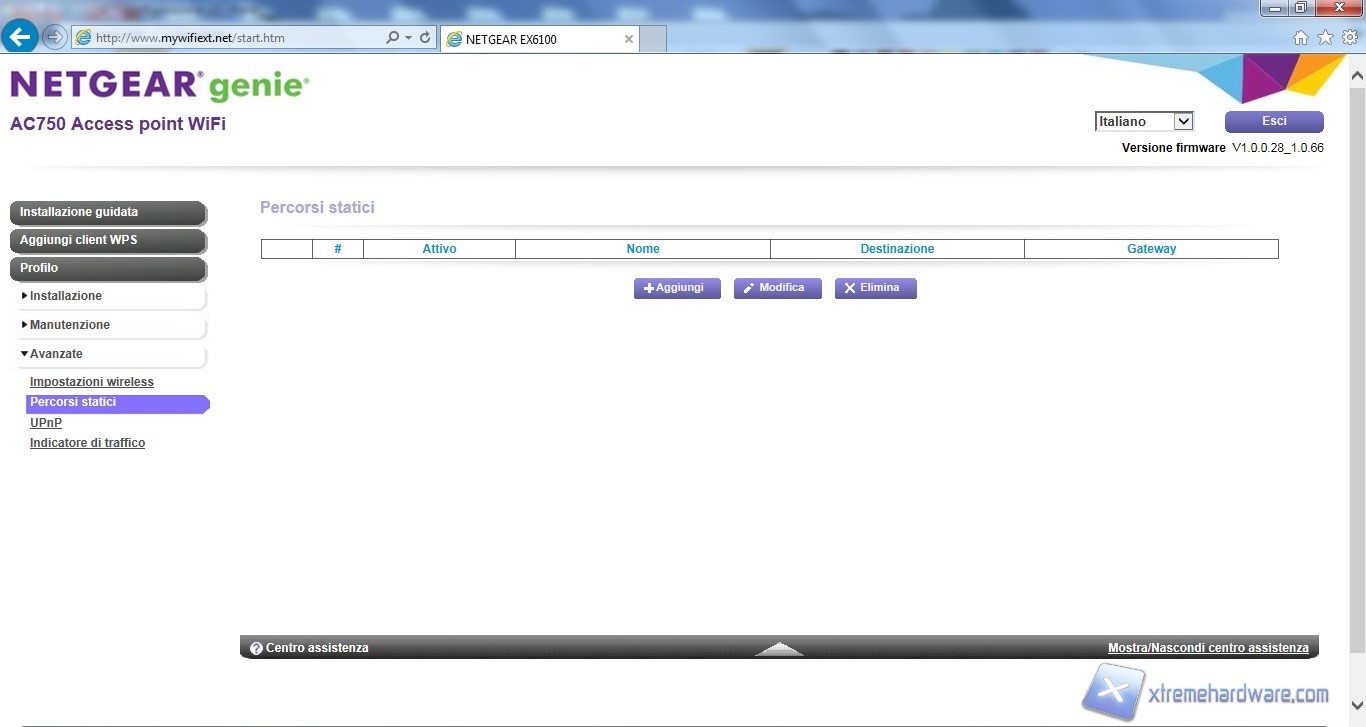
Task: Expand the Manutenzione section
Action: [70, 325]
